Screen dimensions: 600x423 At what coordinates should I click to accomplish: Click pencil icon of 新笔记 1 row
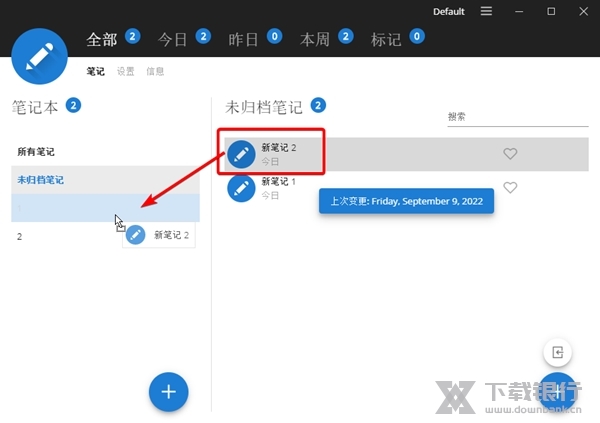[x=241, y=188]
